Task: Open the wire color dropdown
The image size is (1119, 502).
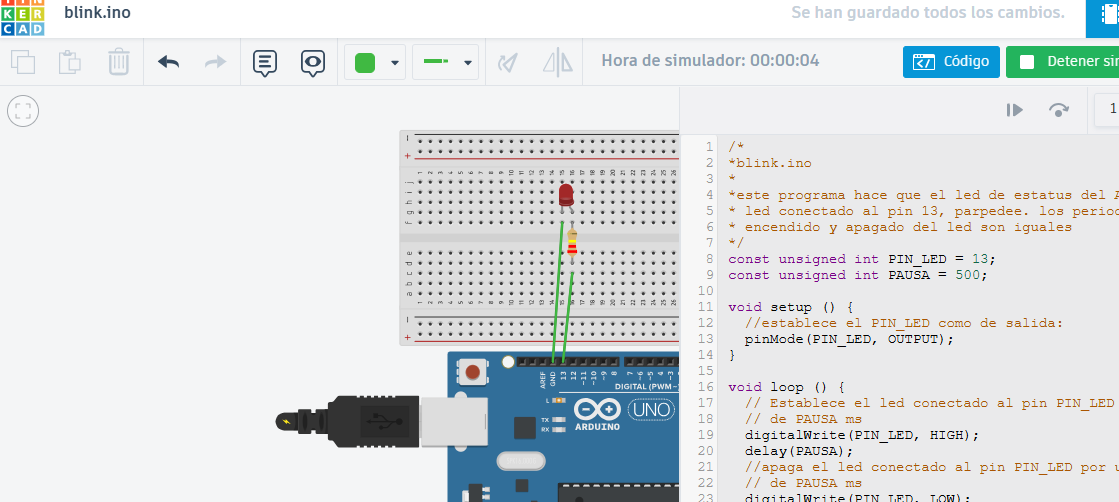Action: click(x=396, y=62)
